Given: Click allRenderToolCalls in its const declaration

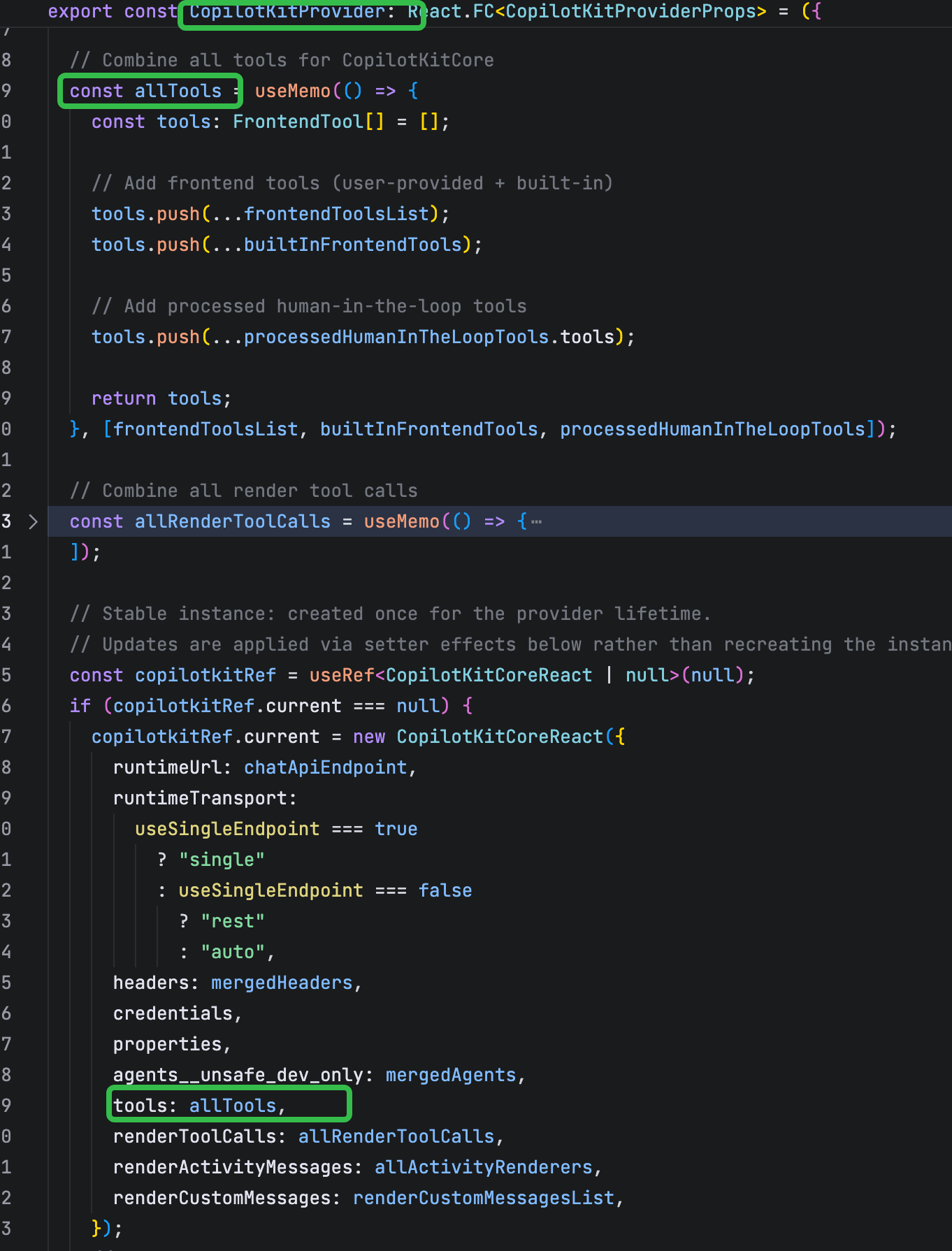Looking at the screenshot, I should (233, 521).
